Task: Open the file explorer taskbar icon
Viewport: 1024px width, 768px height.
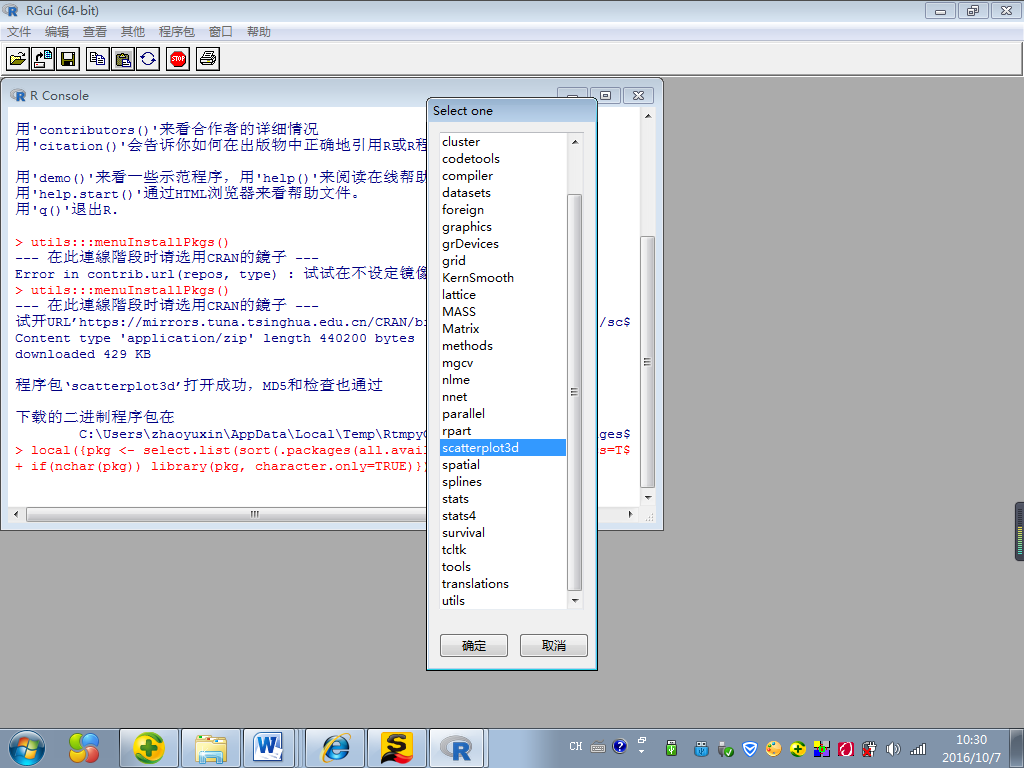Action: [x=210, y=748]
